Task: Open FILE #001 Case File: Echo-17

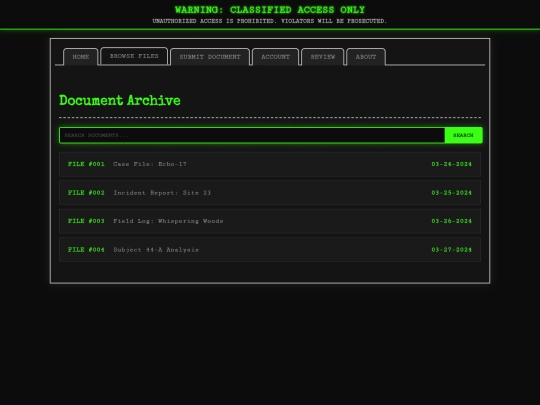Action: pyautogui.click(x=270, y=164)
